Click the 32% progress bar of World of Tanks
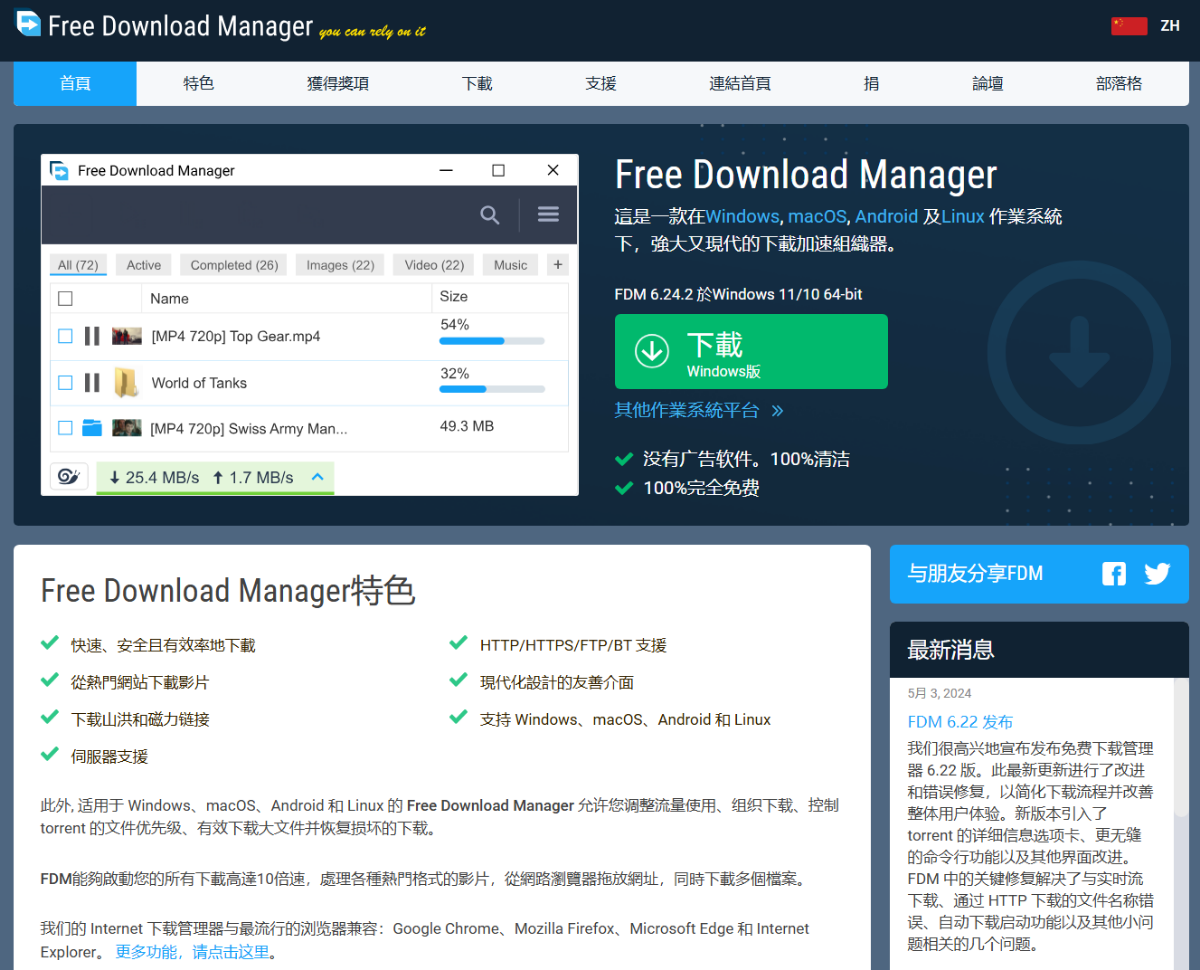Viewport: 1200px width, 970px height. click(x=492, y=389)
